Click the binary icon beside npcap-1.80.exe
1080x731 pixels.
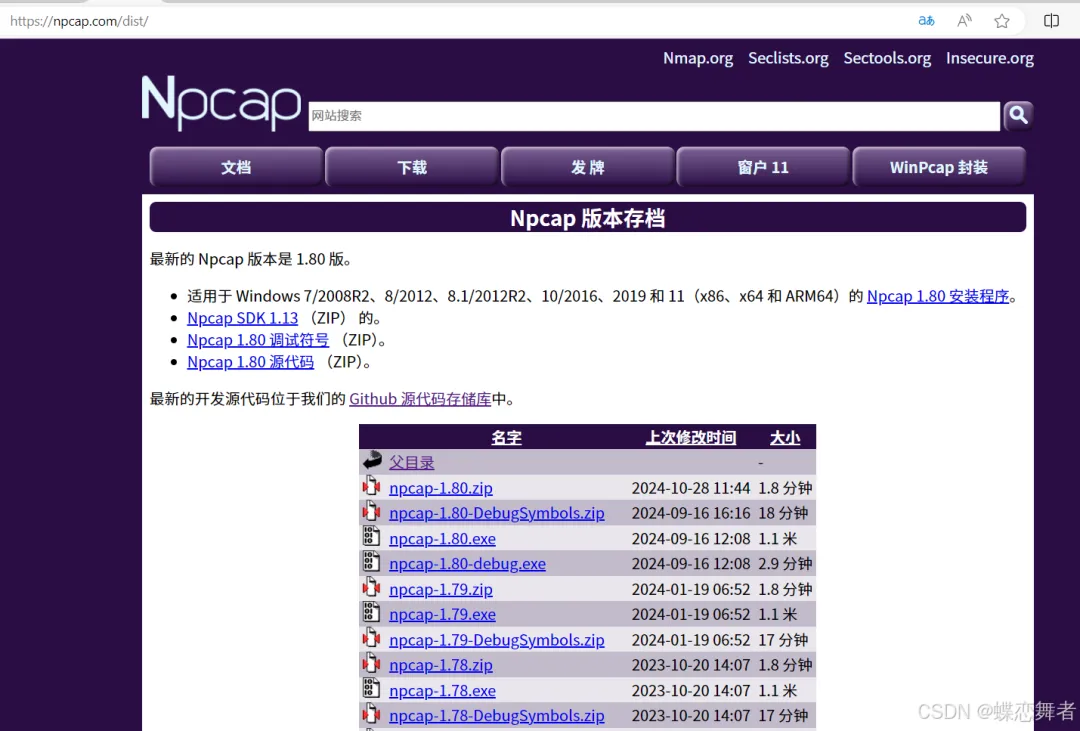click(371, 537)
